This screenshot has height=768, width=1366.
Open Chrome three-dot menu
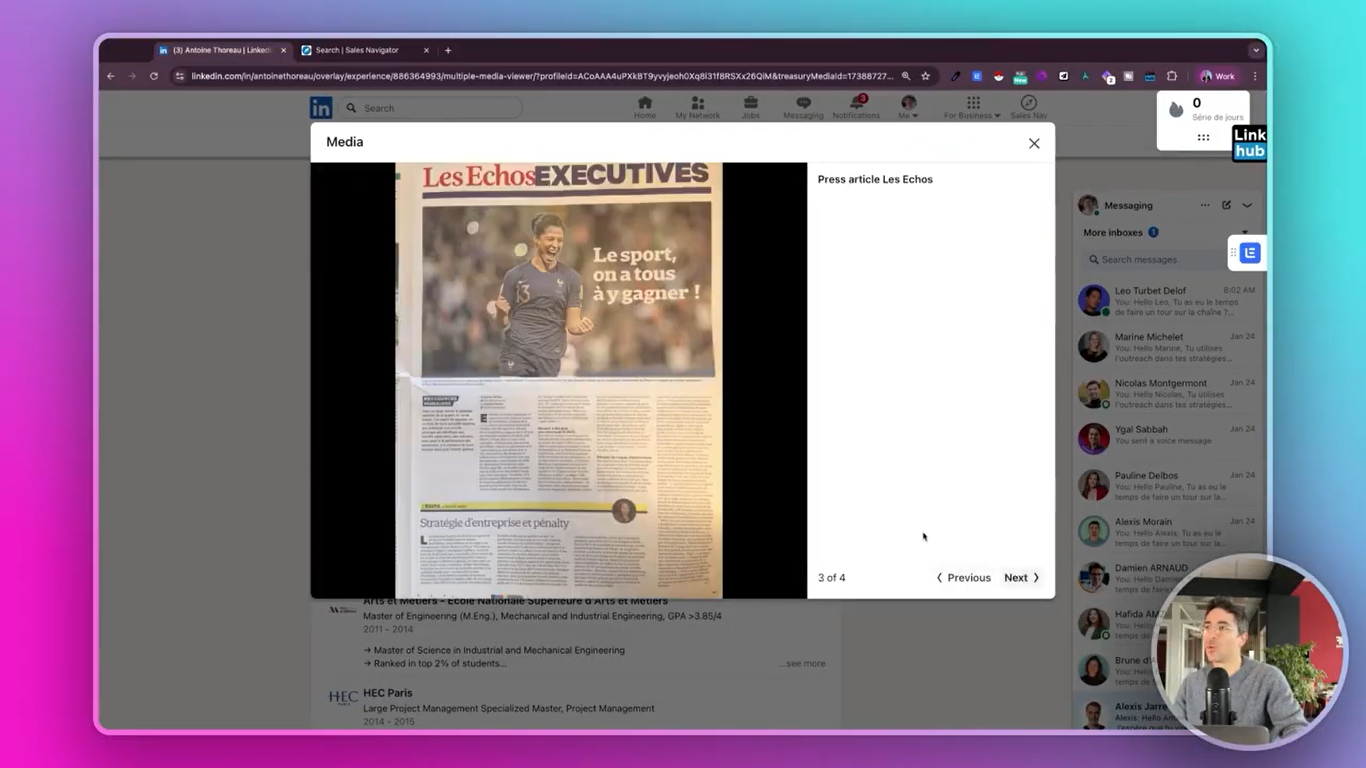(1255, 76)
